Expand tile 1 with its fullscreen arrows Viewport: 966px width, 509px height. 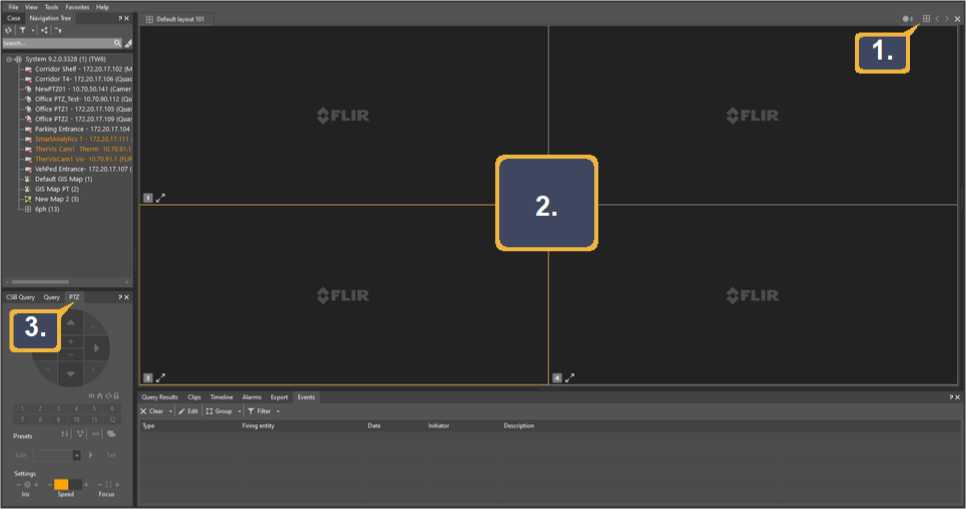(x=161, y=198)
